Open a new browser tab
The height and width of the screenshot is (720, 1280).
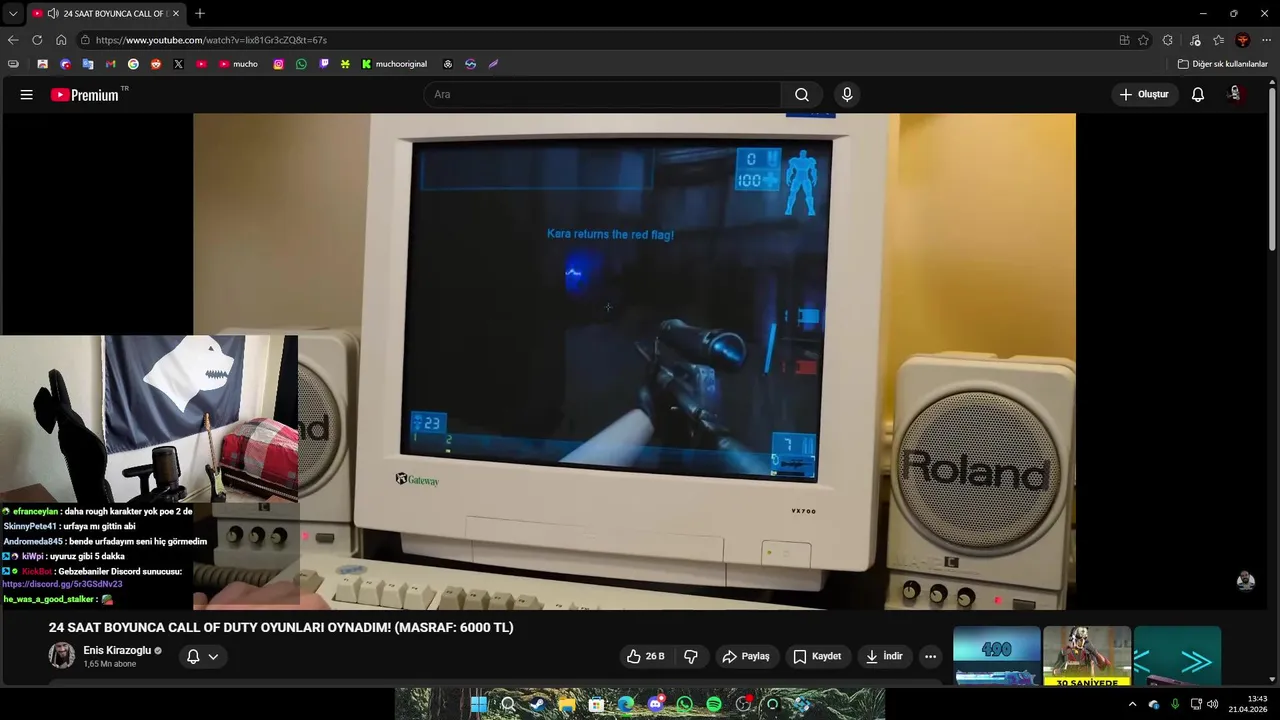(x=200, y=13)
